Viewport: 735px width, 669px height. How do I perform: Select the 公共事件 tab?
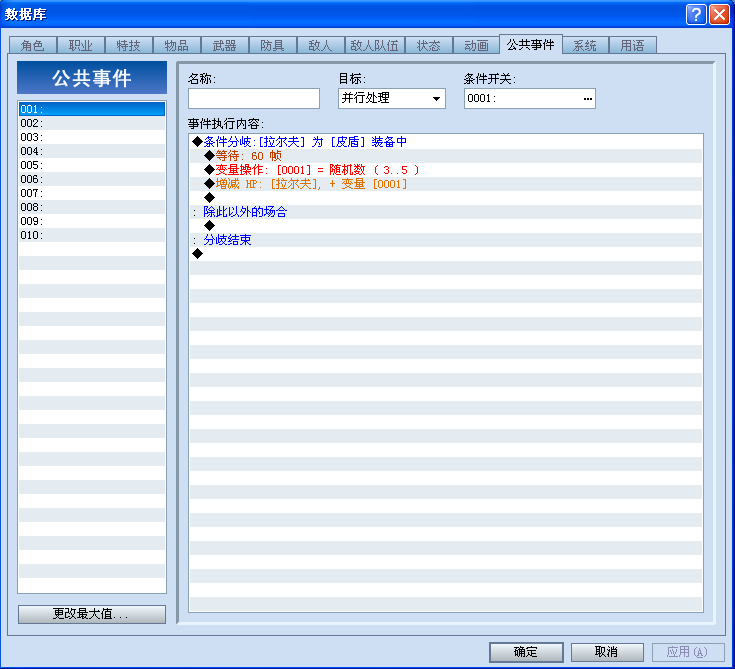(531, 45)
